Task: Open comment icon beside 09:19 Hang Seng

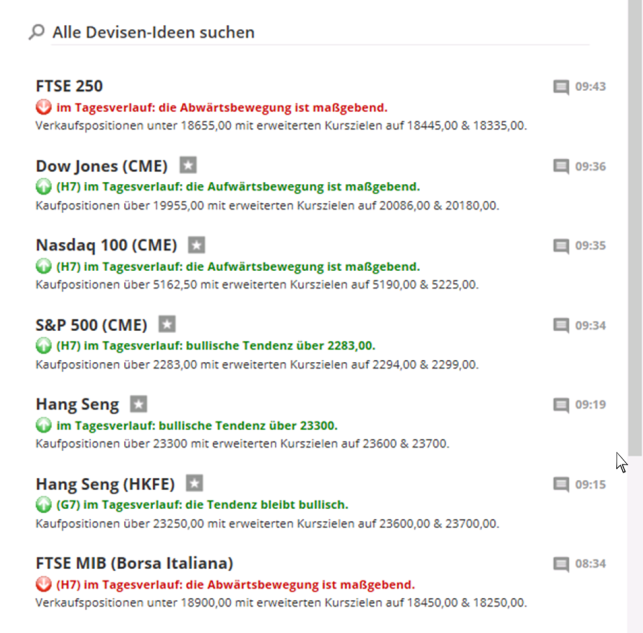Action: pyautogui.click(x=561, y=405)
